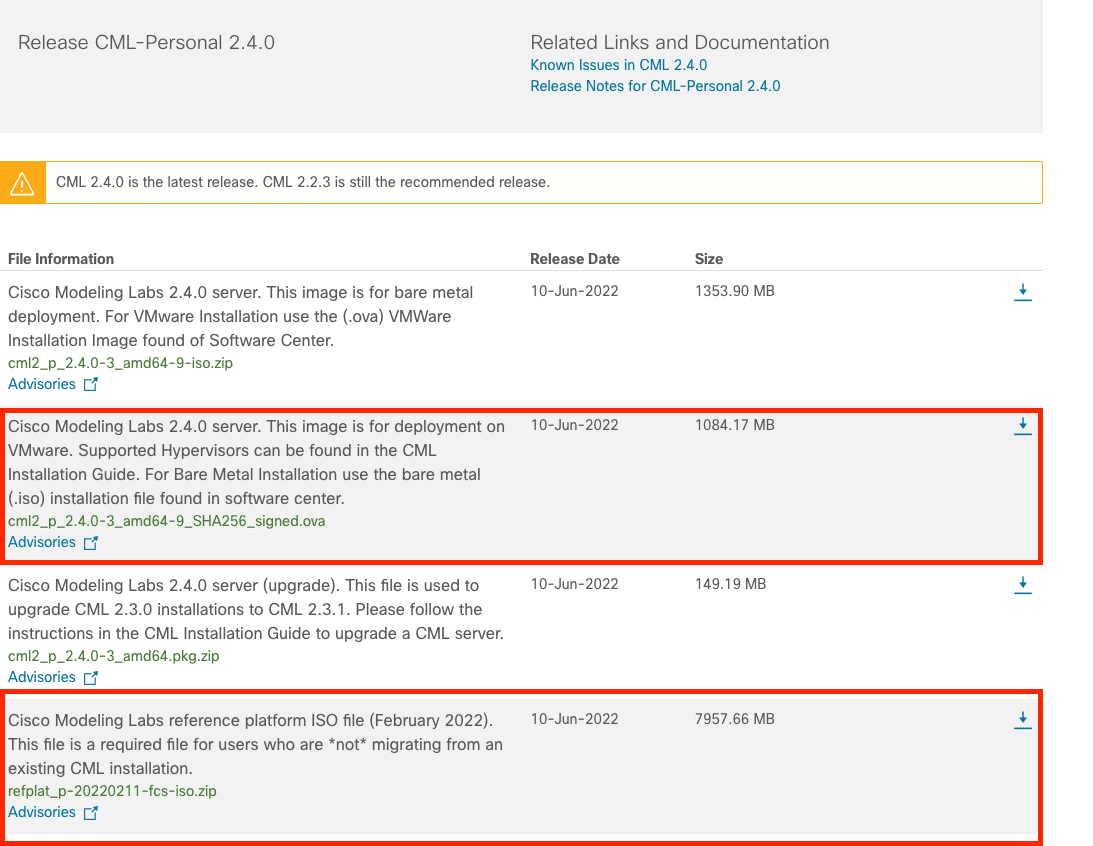Viewport: 1093px width, 846px height.
Task: Open Known Issues in CML 2.4.0
Action: coord(618,65)
